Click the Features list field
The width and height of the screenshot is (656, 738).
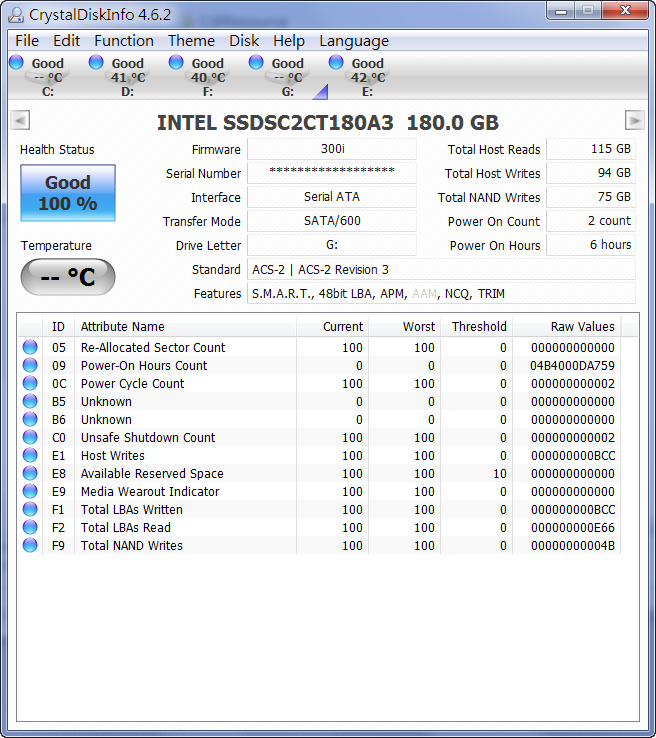[x=441, y=293]
